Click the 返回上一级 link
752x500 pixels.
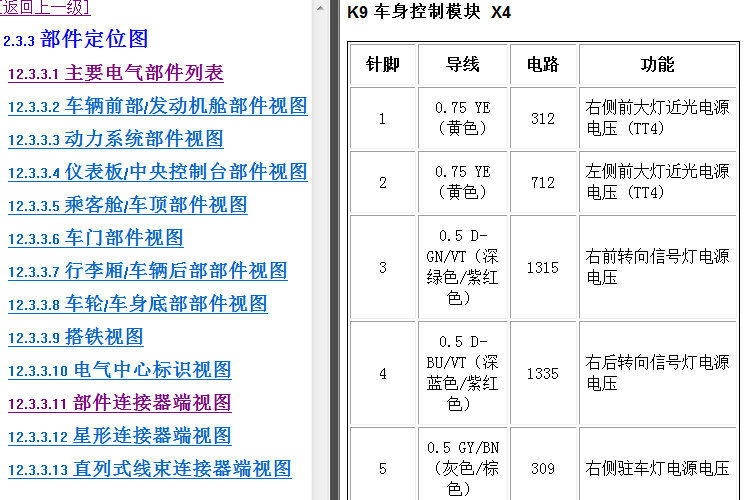[x=45, y=7]
